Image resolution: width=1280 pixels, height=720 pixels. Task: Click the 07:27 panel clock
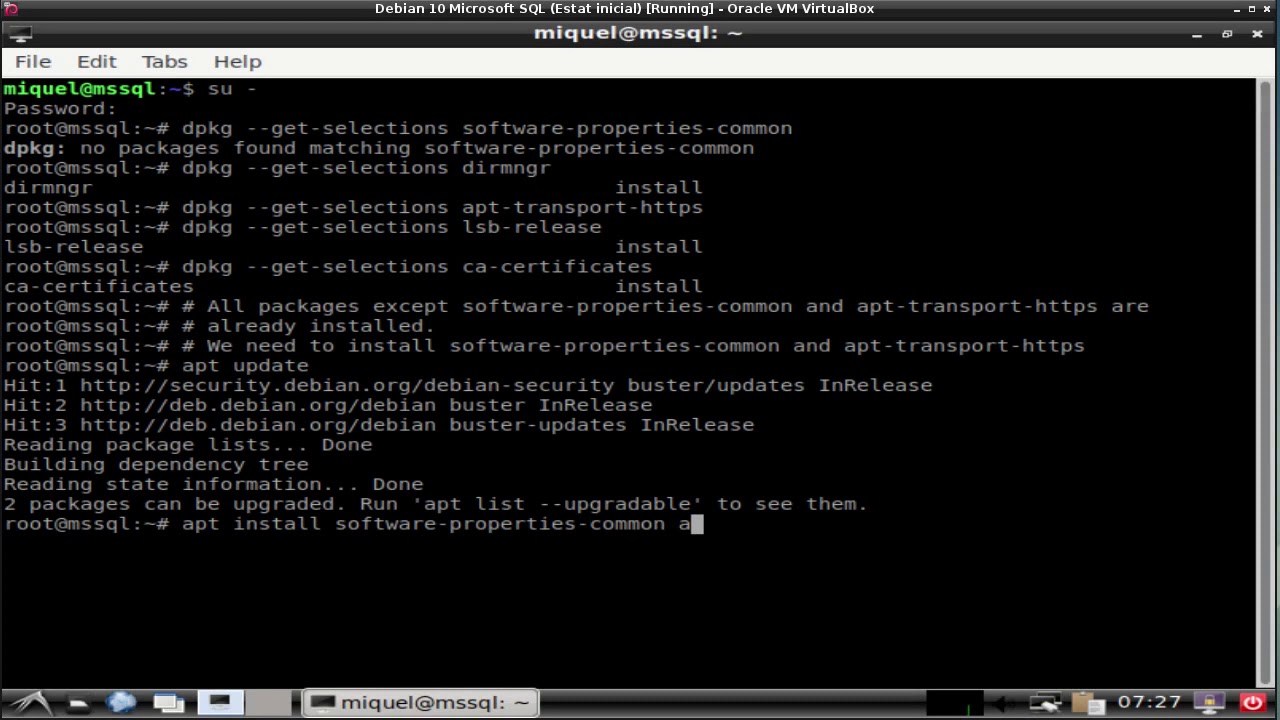tap(1149, 703)
